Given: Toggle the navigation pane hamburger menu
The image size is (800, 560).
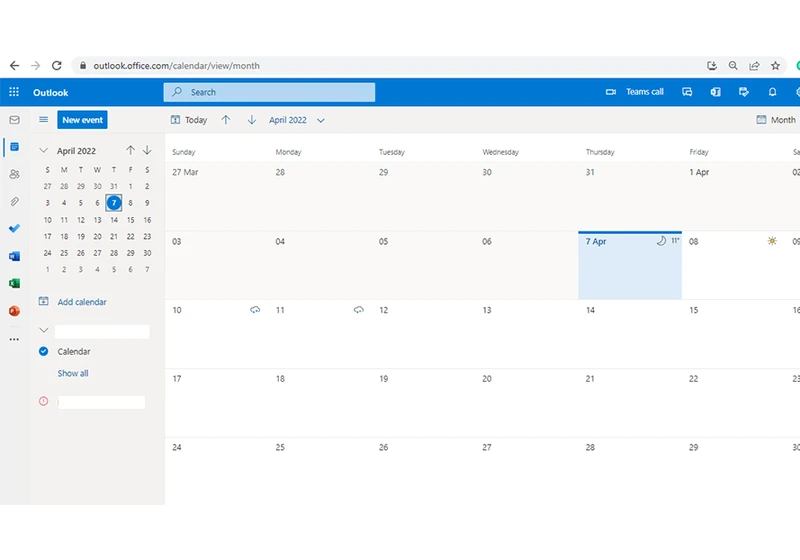Looking at the screenshot, I should coord(43,119).
